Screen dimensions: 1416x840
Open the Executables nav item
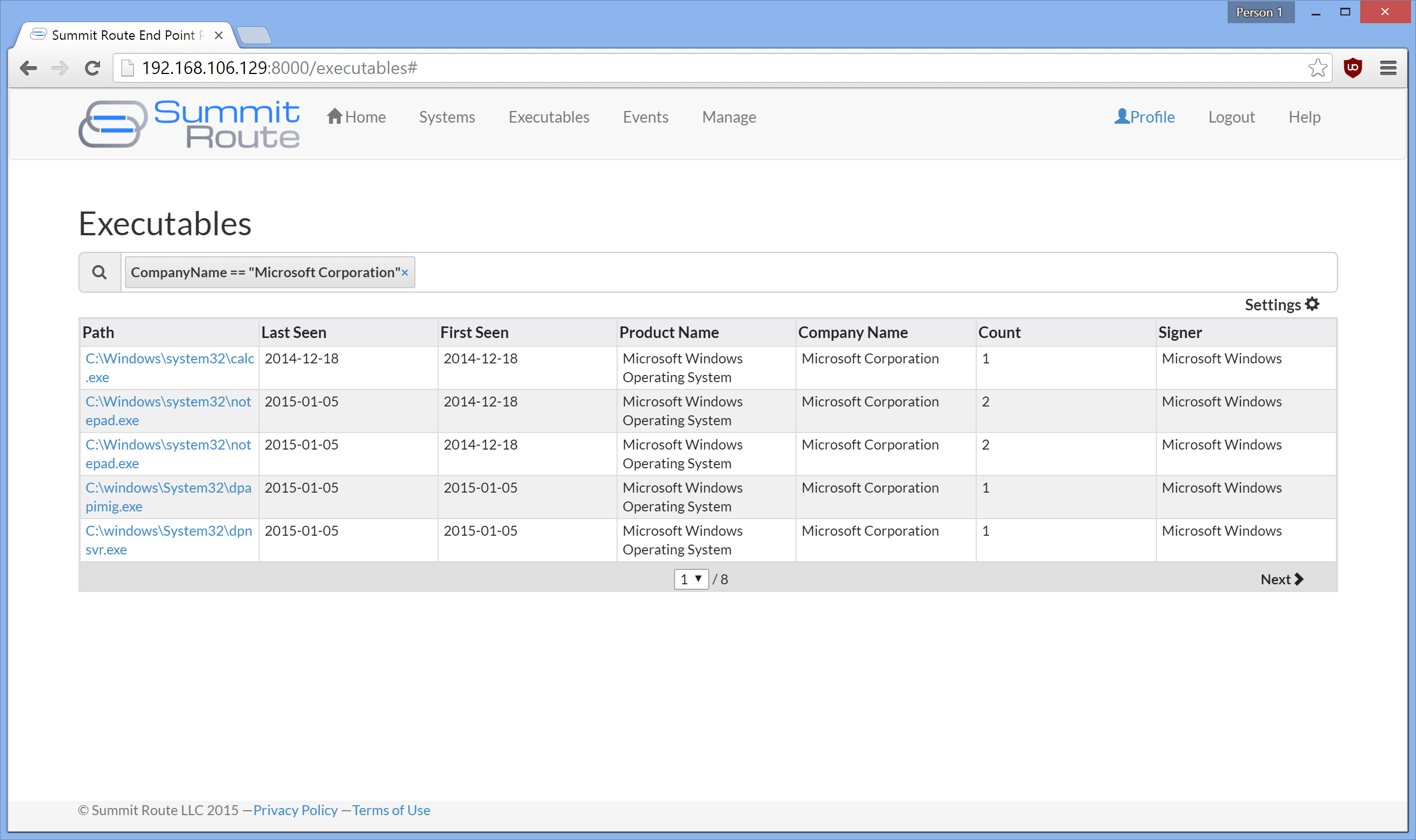(549, 117)
